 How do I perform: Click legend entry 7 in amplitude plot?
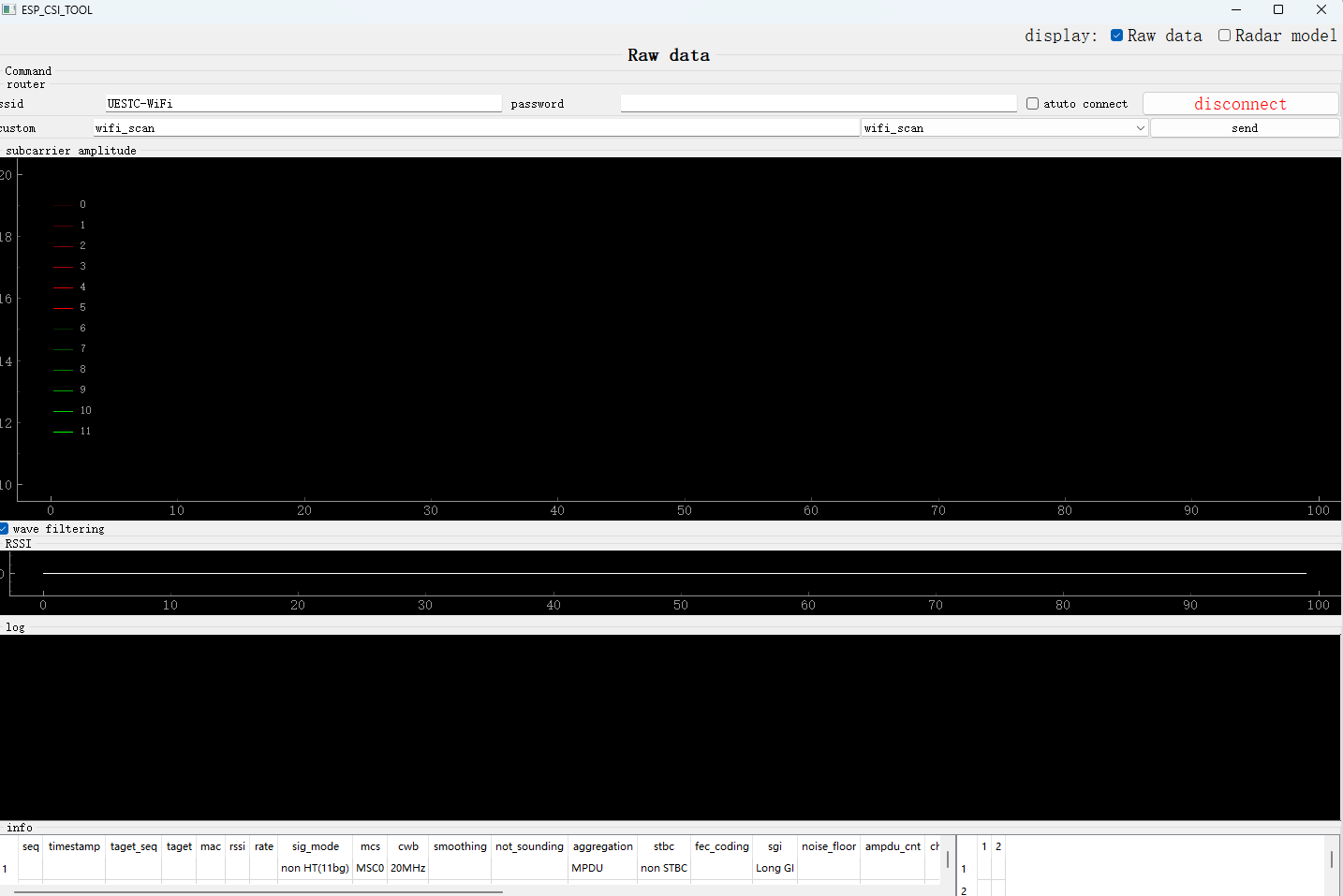point(70,348)
